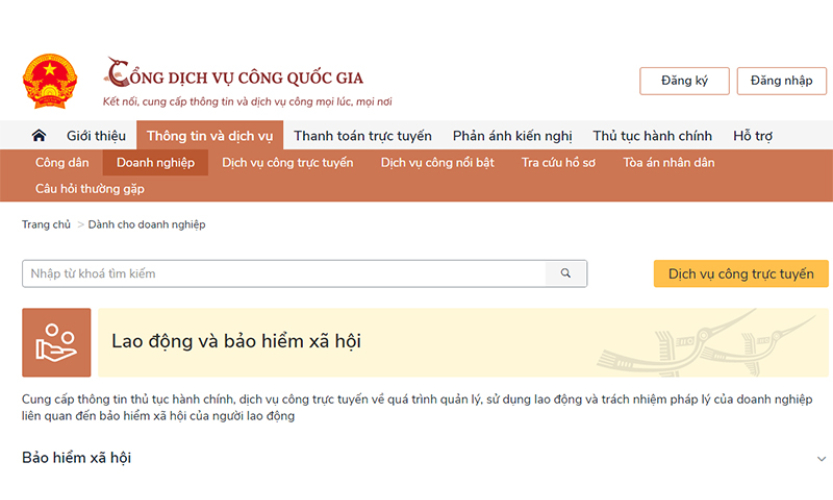Select the Công dân submenu item
The width and height of the screenshot is (833, 500).
pos(62,163)
